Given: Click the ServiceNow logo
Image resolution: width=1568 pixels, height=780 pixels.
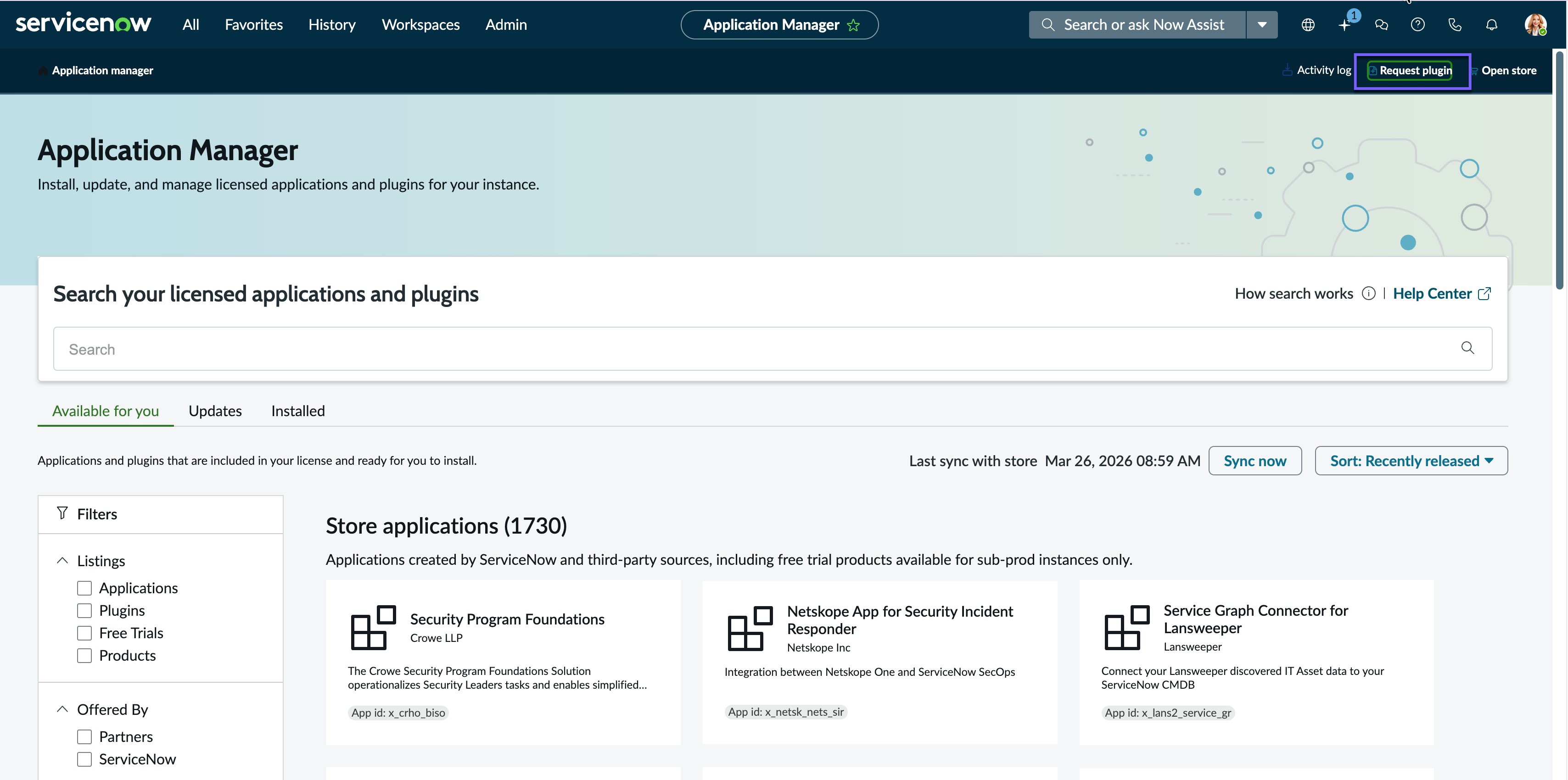Looking at the screenshot, I should (x=84, y=23).
